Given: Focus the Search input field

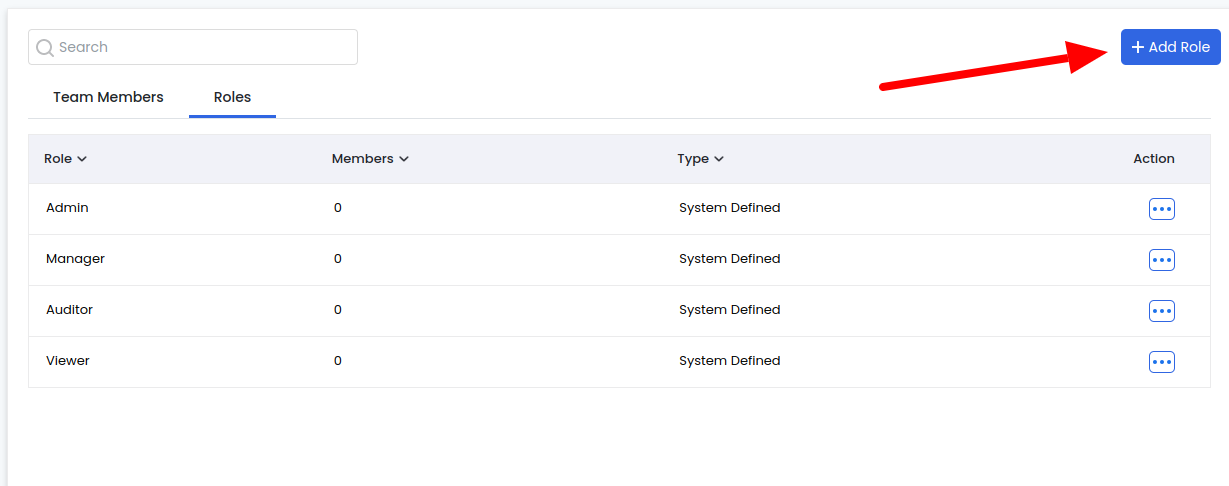Looking at the screenshot, I should coord(200,47).
